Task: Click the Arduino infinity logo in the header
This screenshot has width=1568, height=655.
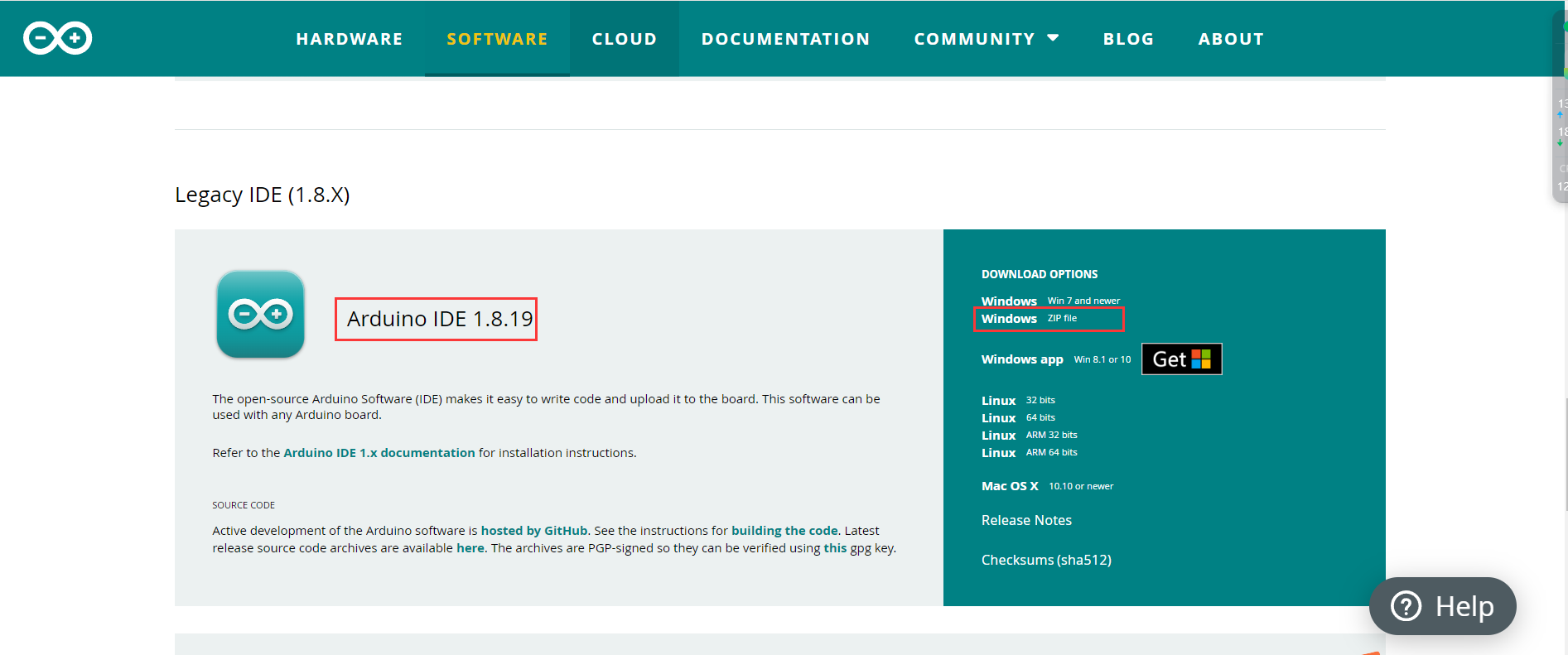Action: (x=58, y=38)
